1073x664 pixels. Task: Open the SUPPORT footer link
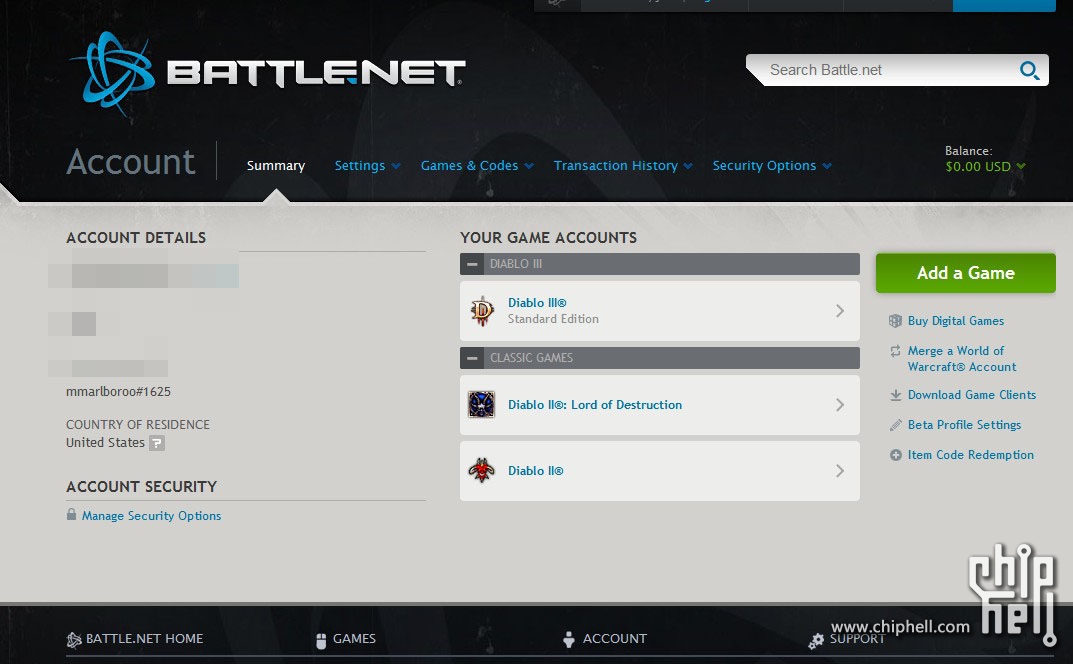pyautogui.click(x=857, y=639)
